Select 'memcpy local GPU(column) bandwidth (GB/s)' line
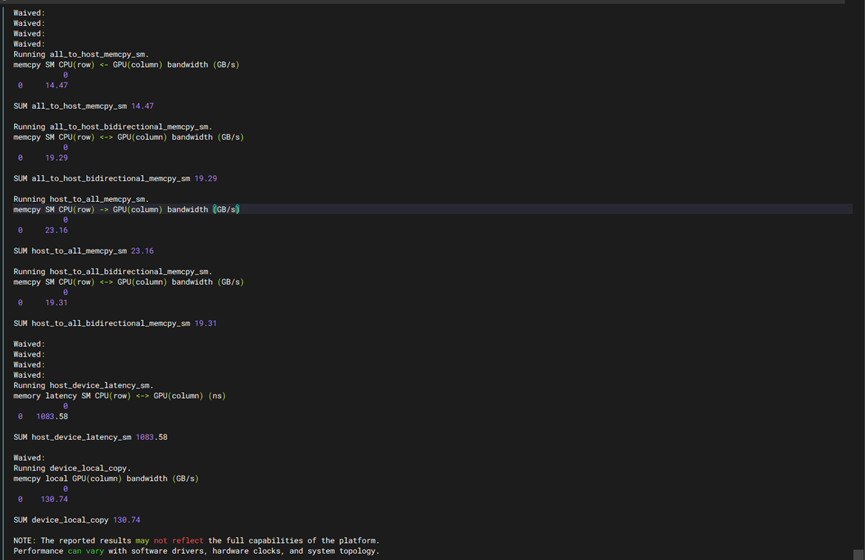 point(106,479)
